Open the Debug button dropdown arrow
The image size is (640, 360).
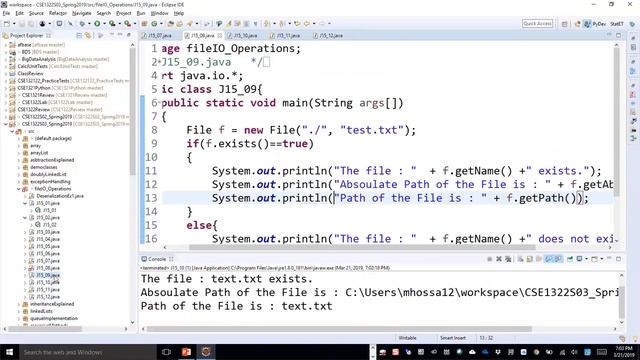89,24
